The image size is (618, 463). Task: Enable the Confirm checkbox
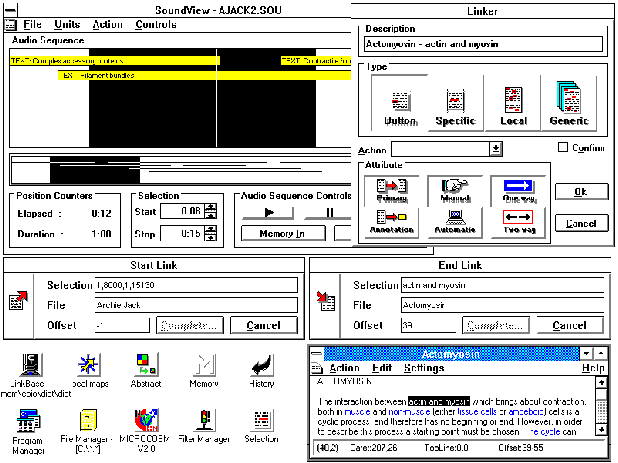pyautogui.click(x=563, y=148)
